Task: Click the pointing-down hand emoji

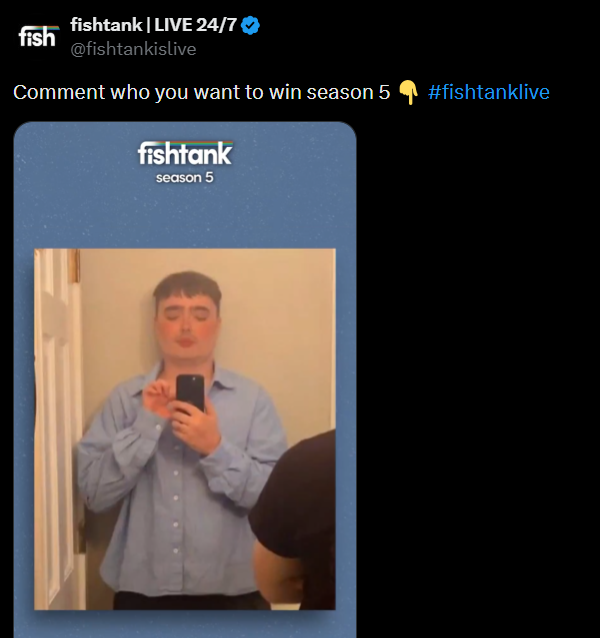Action: tap(408, 92)
